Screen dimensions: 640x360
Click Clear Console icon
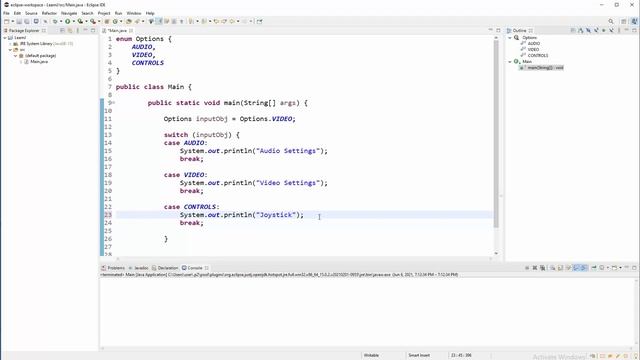click(x=553, y=268)
